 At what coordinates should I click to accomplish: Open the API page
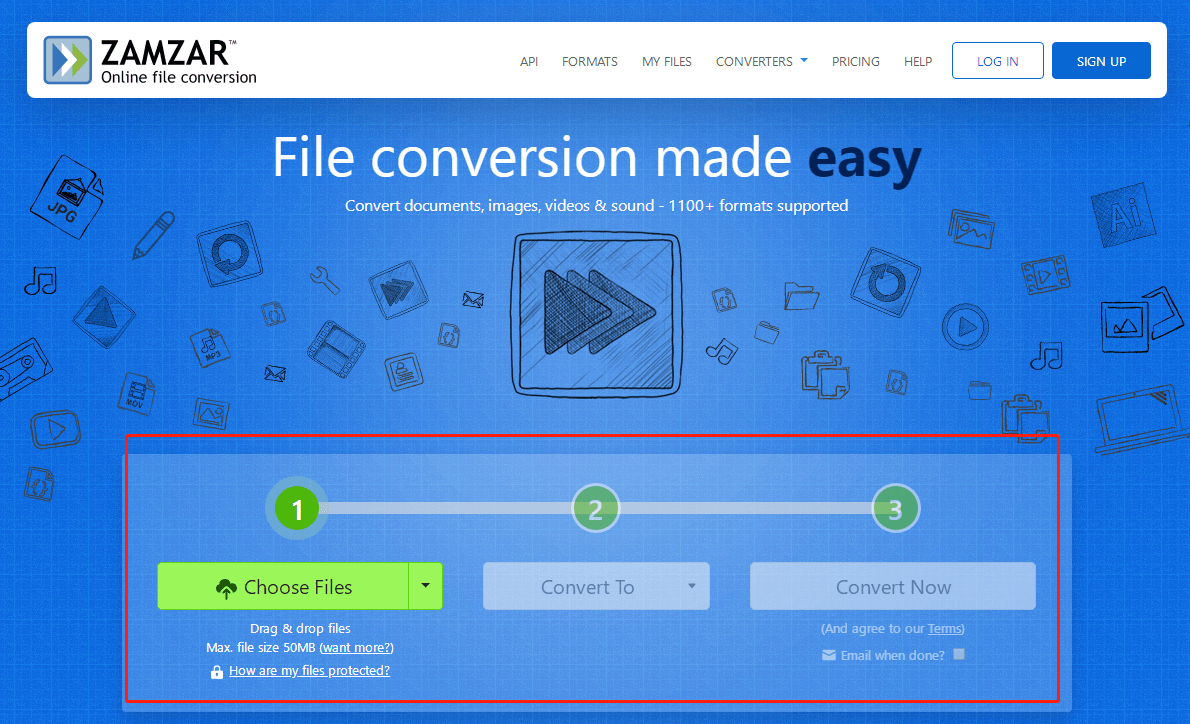[529, 61]
